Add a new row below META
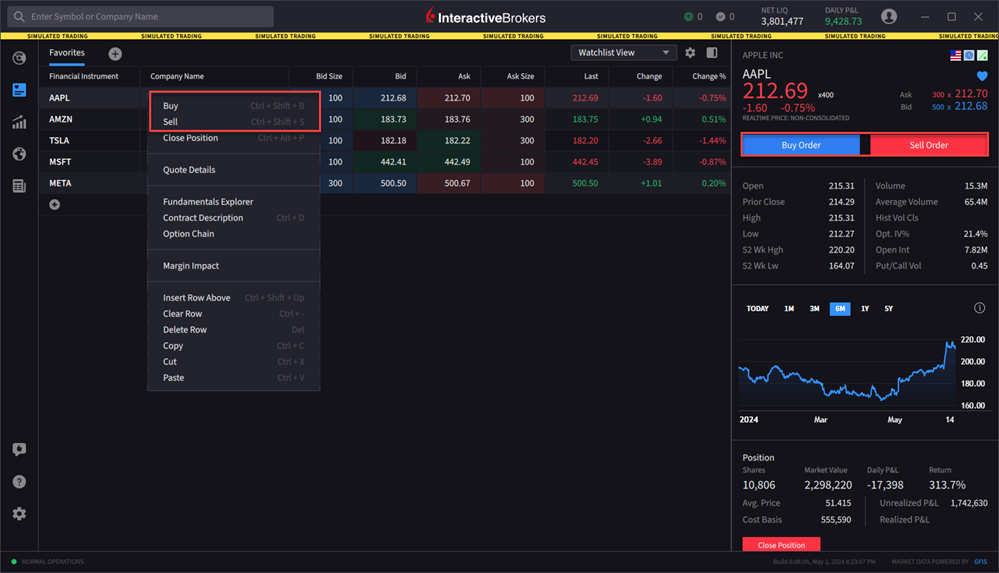Viewport: 999px width, 573px height. pos(55,204)
